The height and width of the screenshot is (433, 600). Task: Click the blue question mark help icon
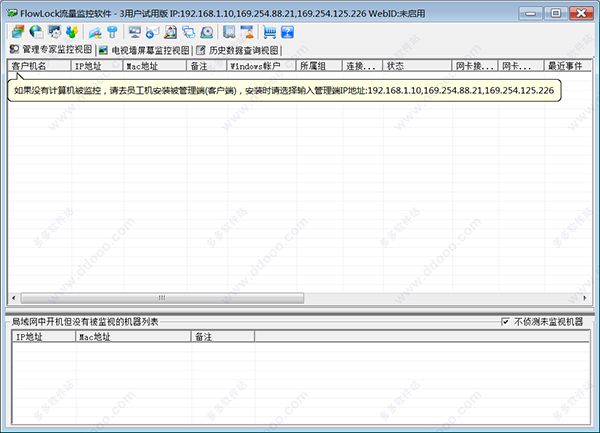click(x=287, y=32)
